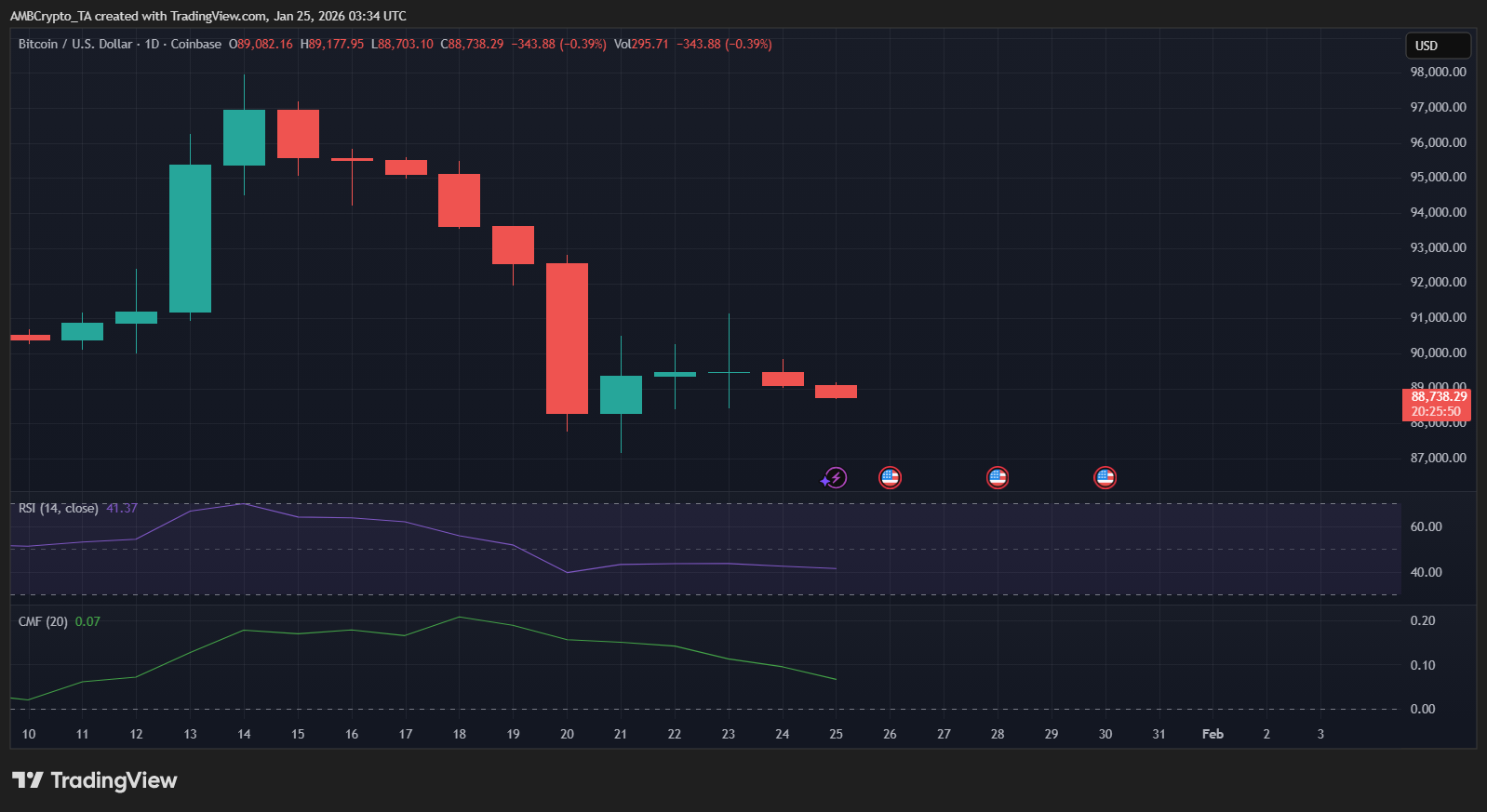Select the green candle on Jan 21
The height and width of the screenshot is (812, 1487).
coord(621,394)
